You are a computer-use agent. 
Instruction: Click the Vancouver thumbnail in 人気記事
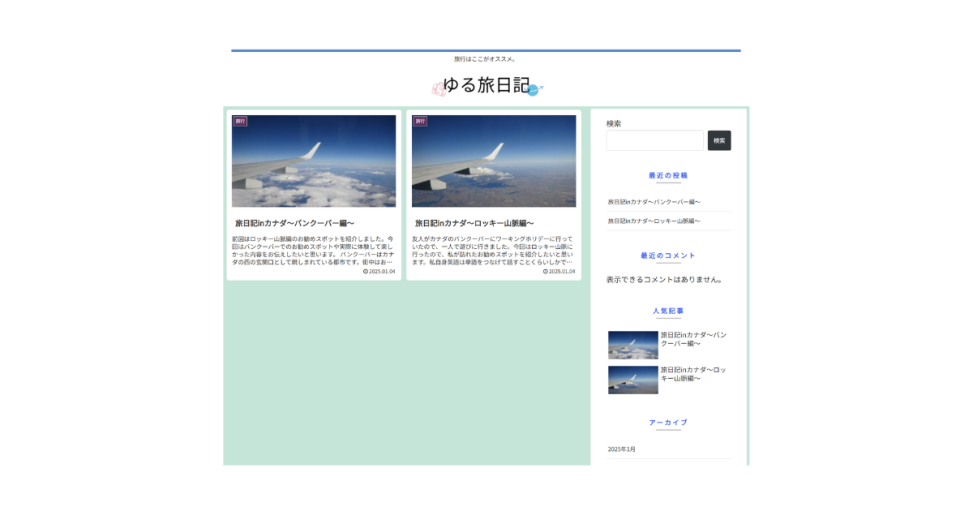[632, 345]
